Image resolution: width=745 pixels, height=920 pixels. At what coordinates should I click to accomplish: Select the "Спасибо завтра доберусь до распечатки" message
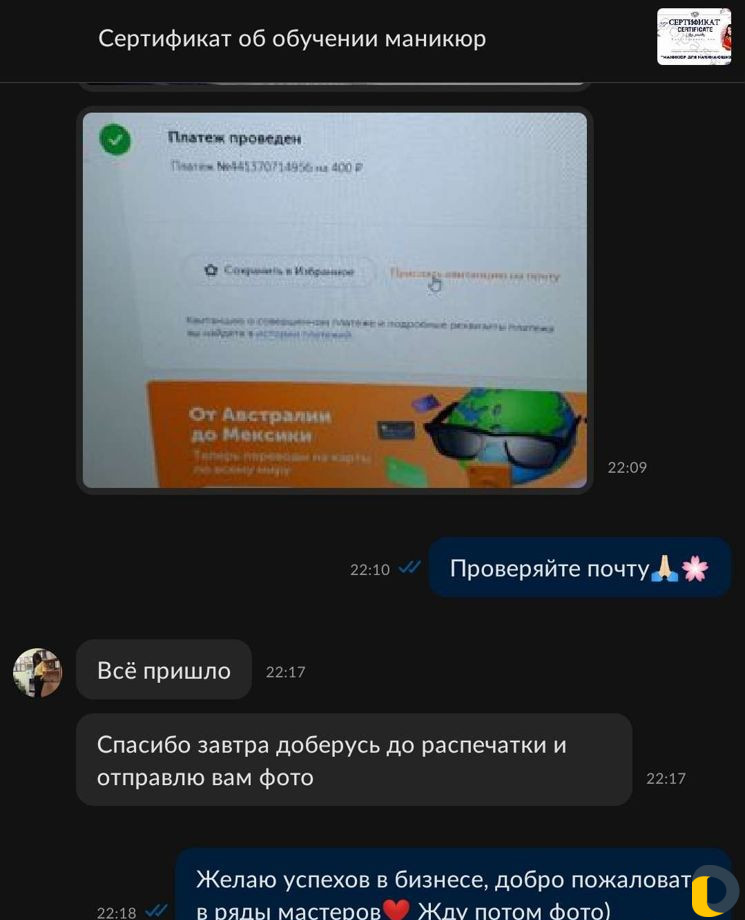point(354,760)
